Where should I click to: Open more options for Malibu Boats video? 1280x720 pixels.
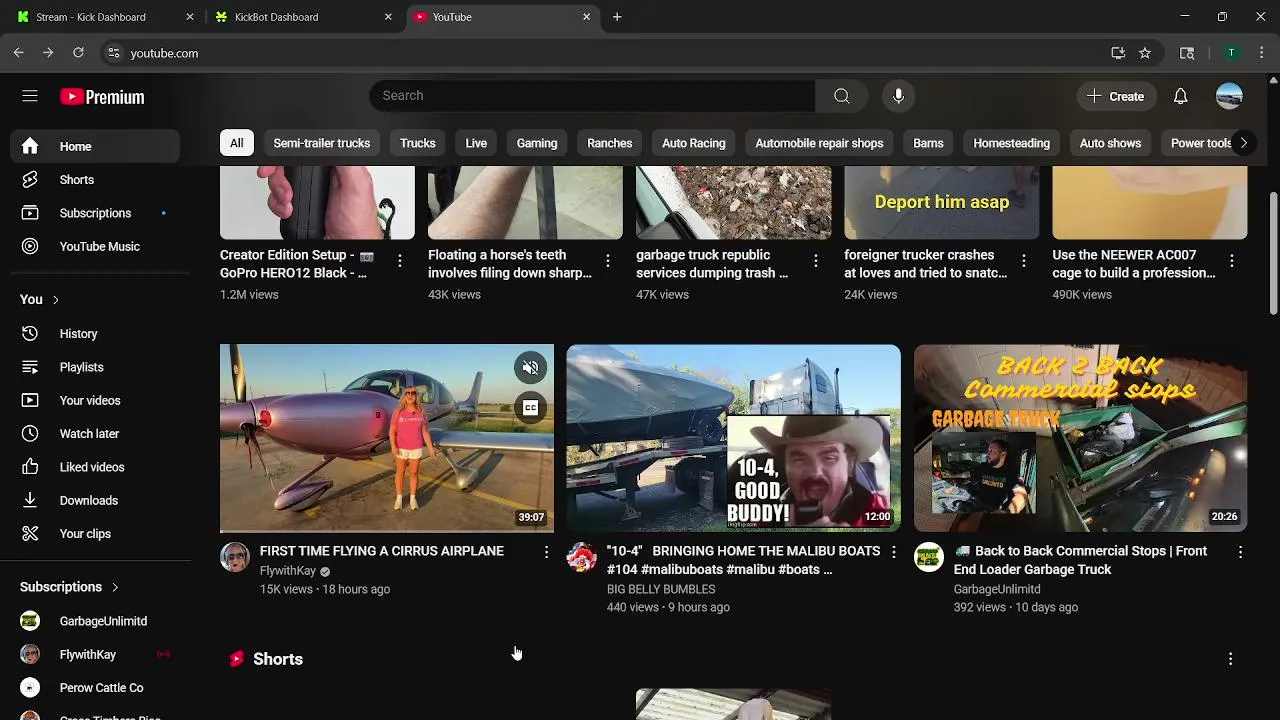pyautogui.click(x=894, y=552)
